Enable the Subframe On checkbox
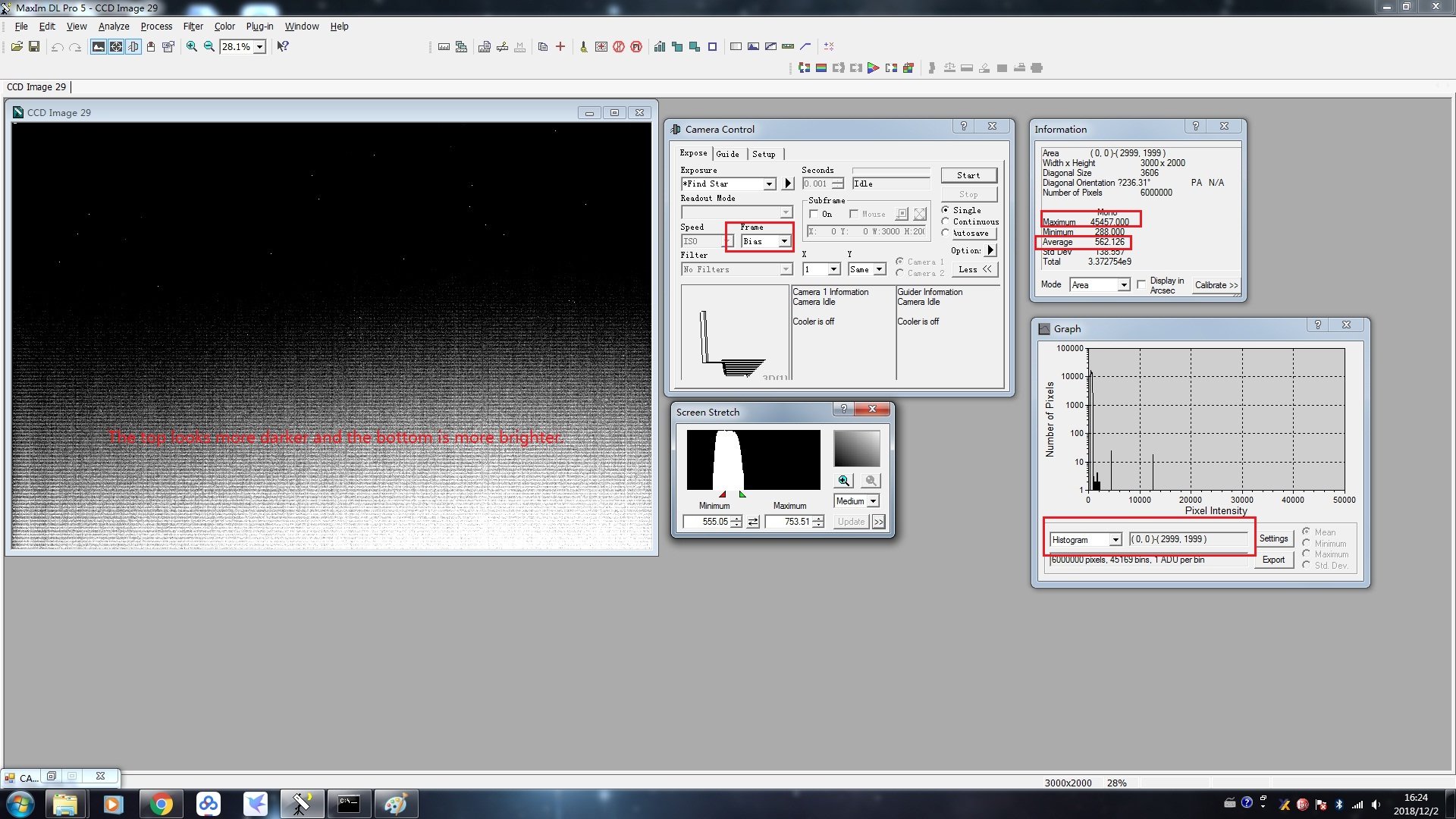The width and height of the screenshot is (1456, 819). [x=814, y=215]
